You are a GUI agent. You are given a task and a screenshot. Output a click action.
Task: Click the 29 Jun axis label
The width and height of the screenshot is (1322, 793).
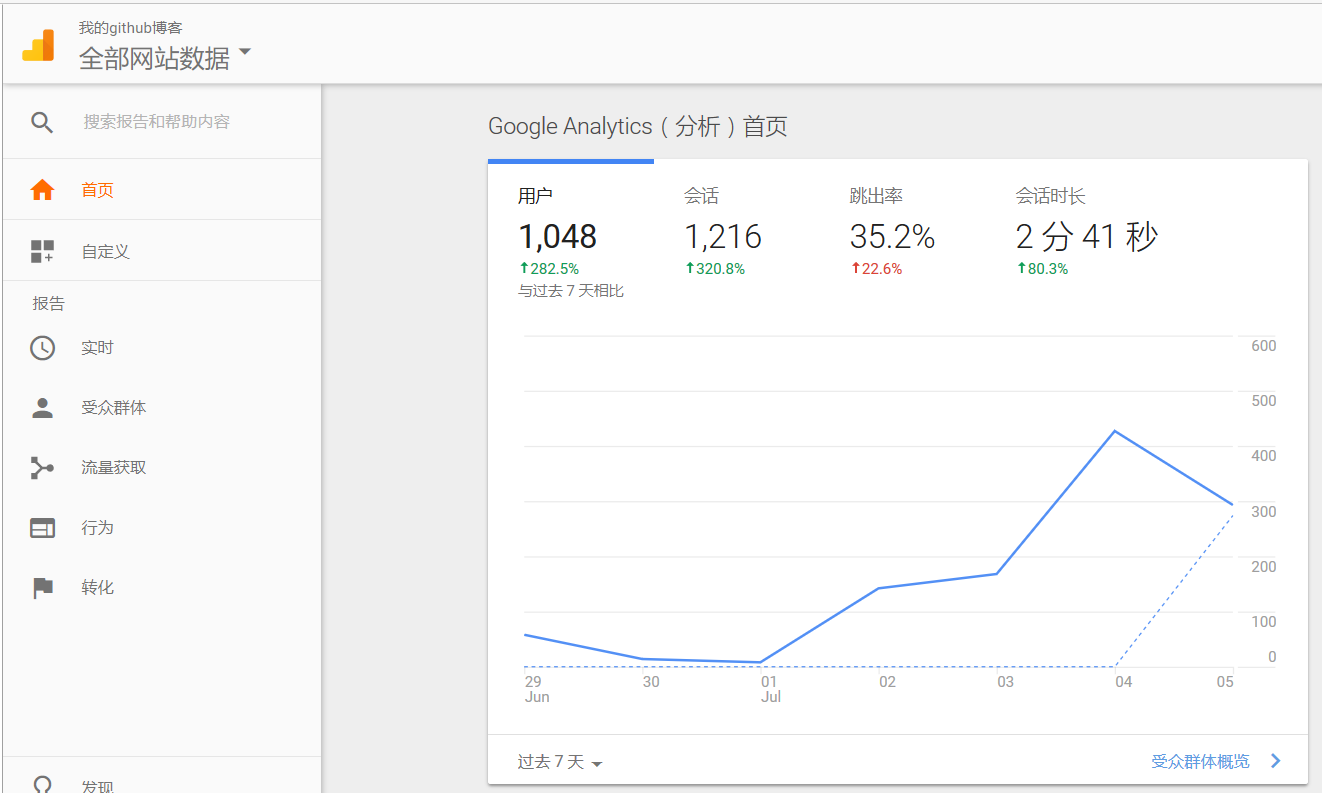coord(537,689)
